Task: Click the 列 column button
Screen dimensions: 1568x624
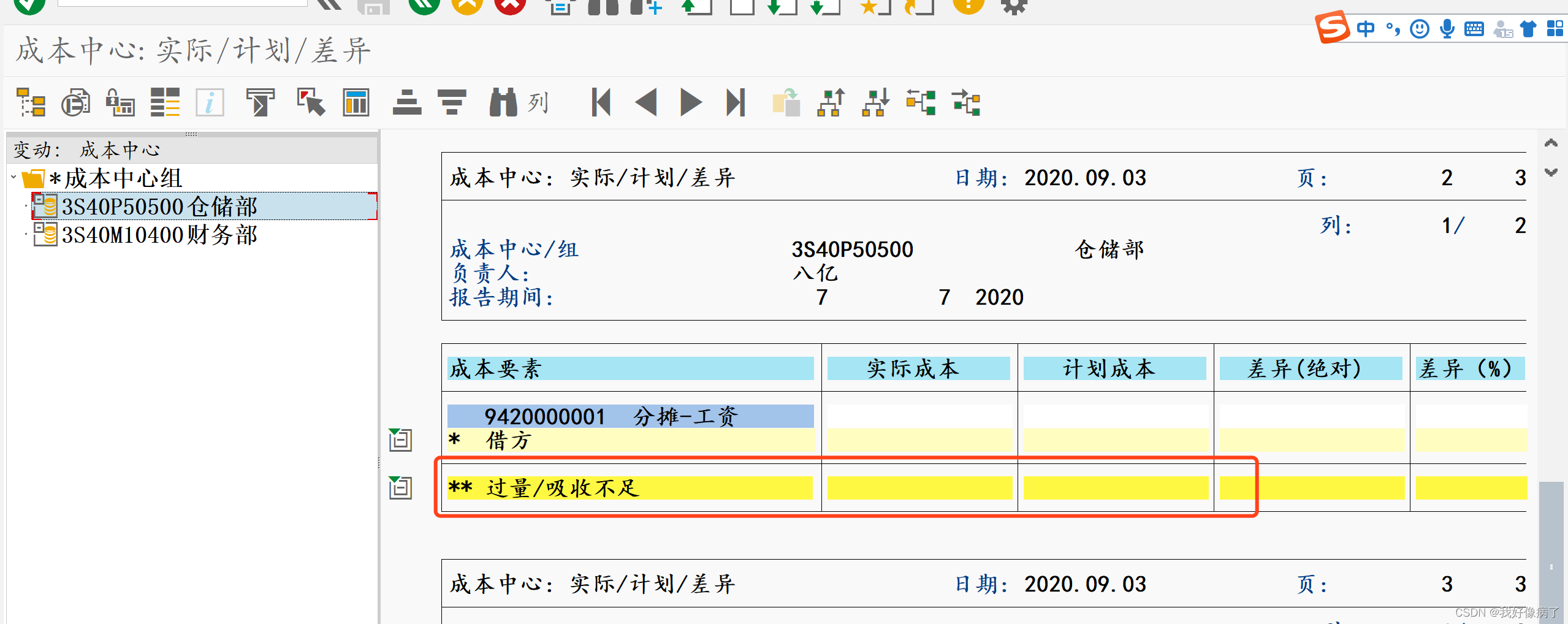Action: pos(538,102)
